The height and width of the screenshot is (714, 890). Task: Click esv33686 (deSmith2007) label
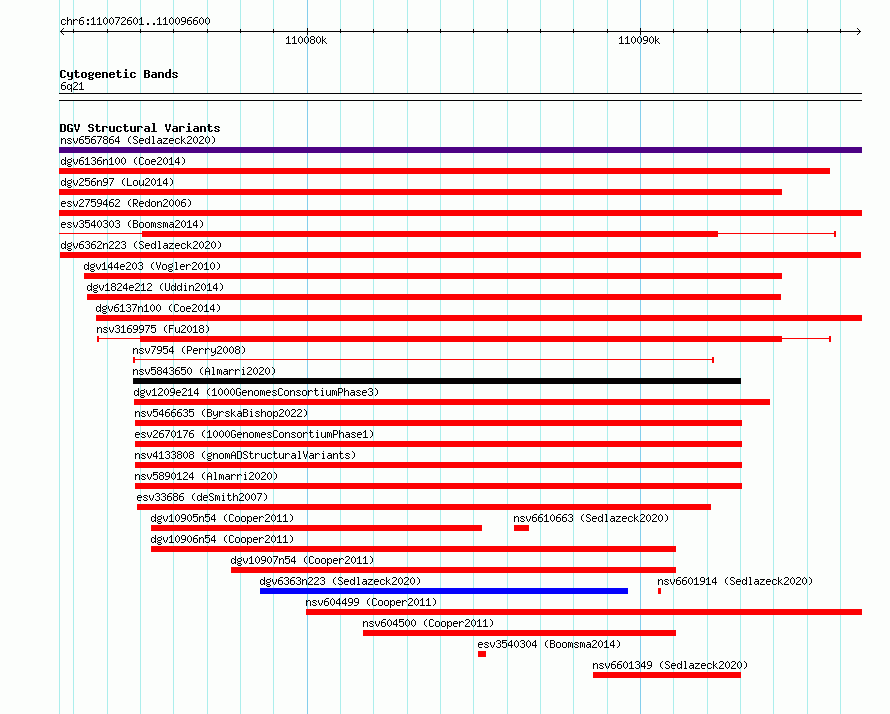point(202,497)
